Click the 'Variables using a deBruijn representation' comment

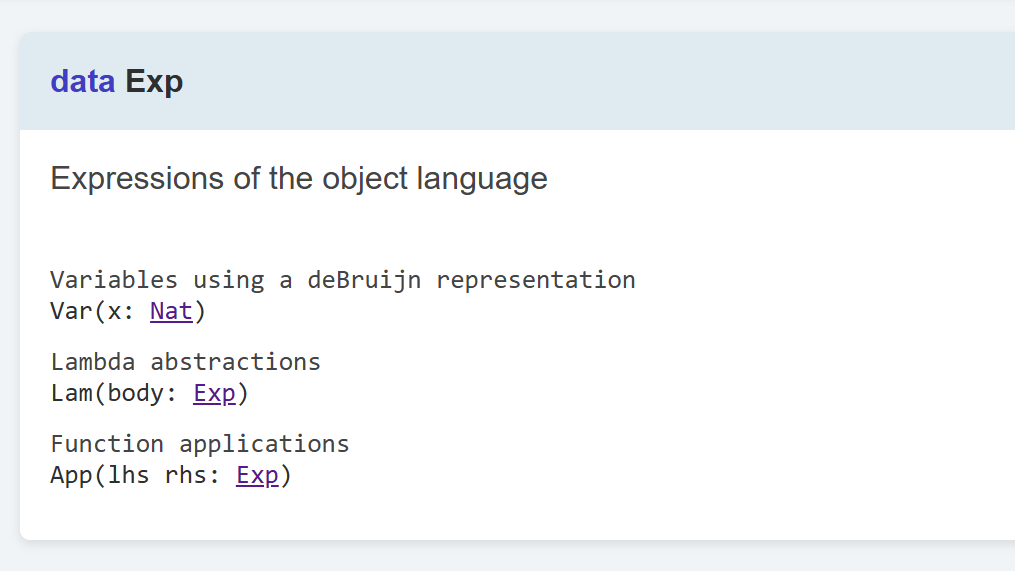[343, 279]
